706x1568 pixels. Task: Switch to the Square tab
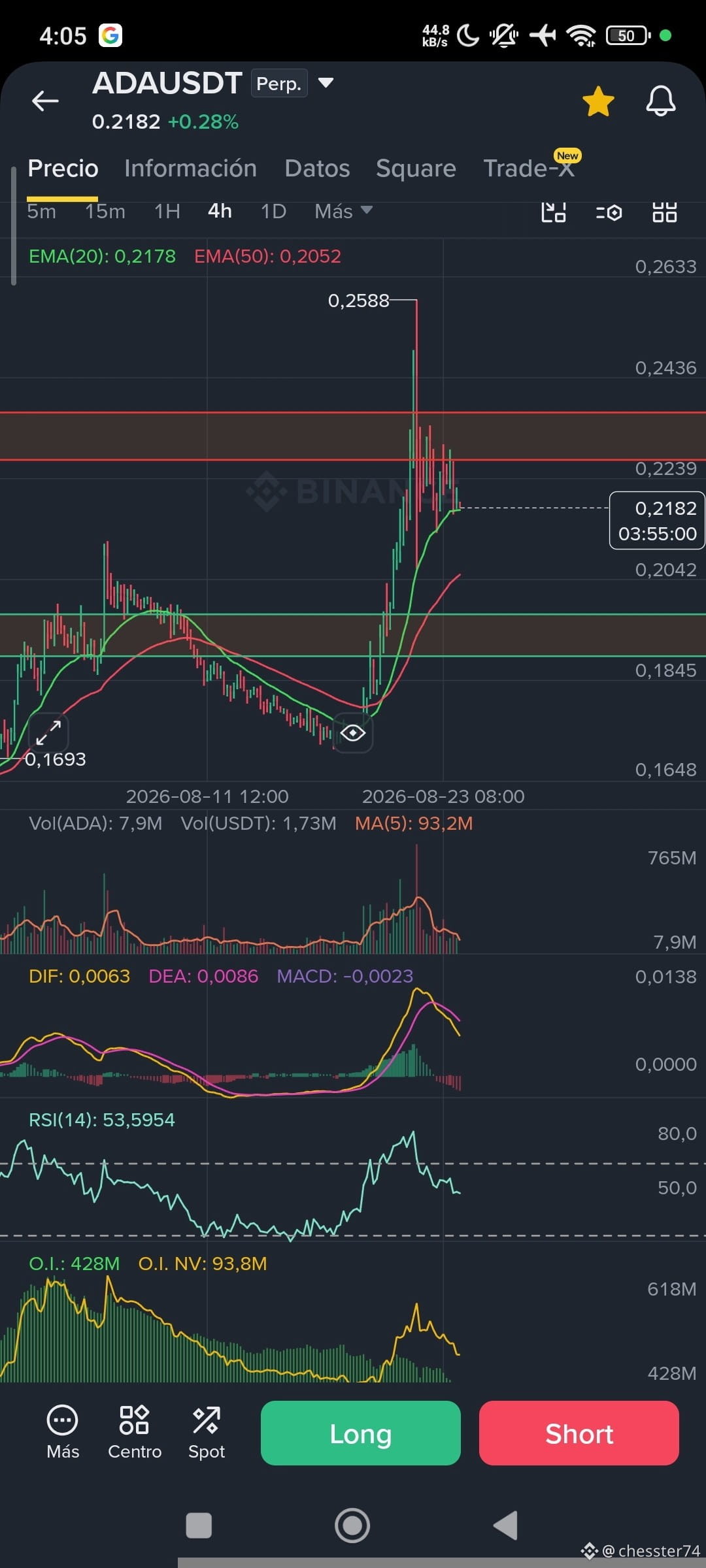416,169
